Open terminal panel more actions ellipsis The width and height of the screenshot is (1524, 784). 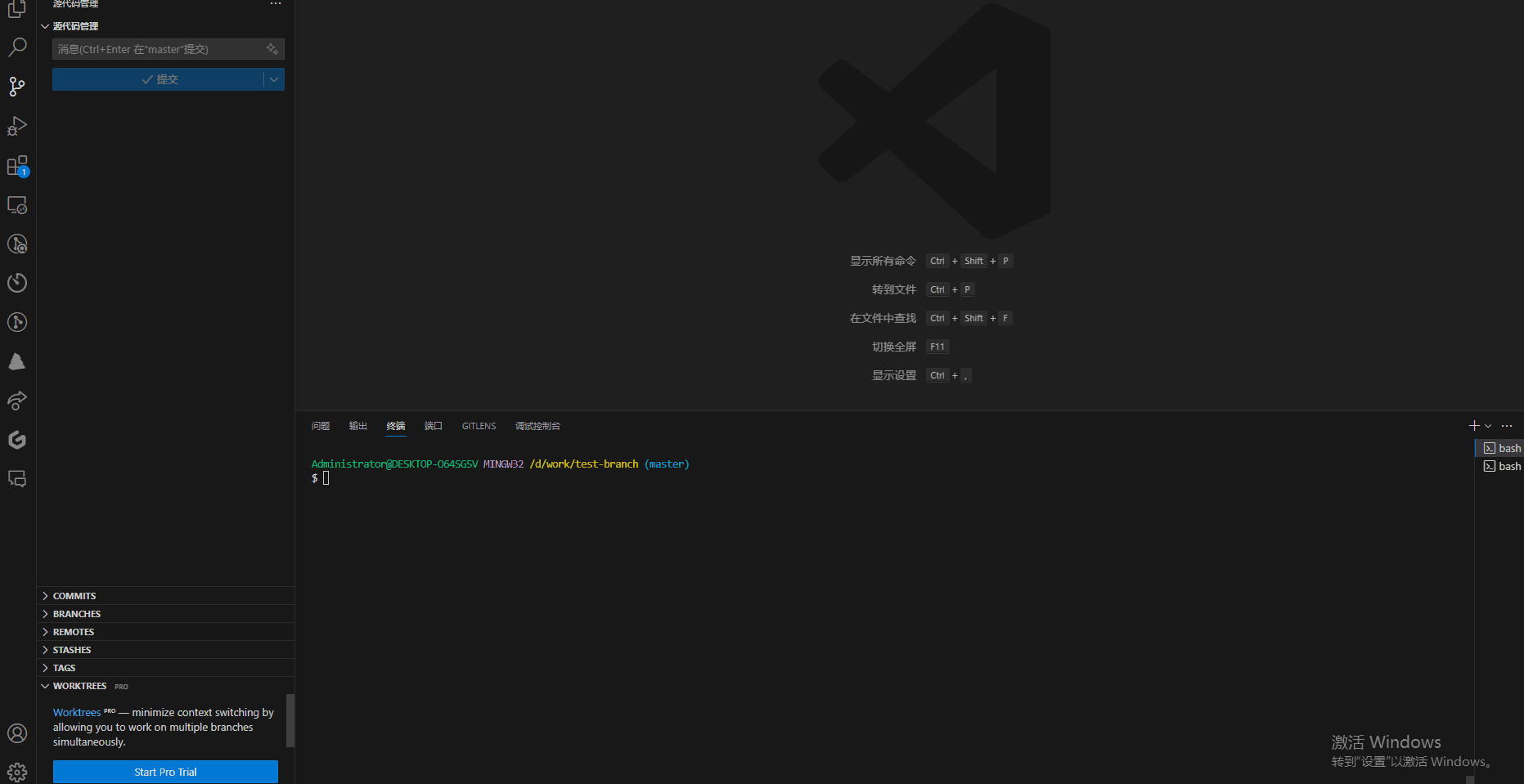tap(1507, 425)
